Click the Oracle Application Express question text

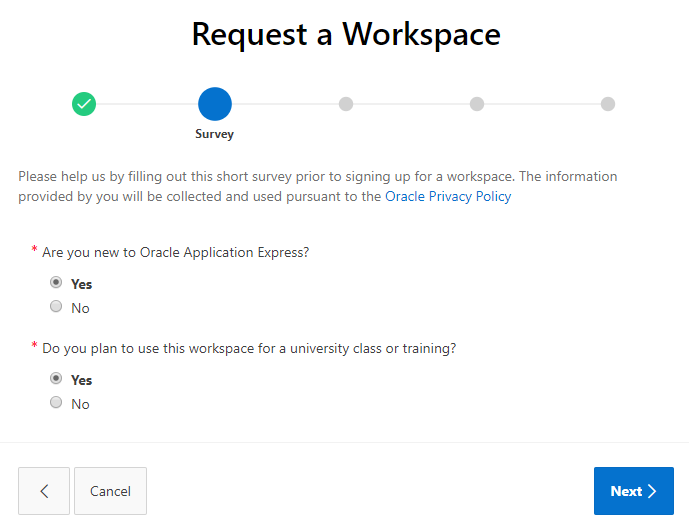(176, 252)
